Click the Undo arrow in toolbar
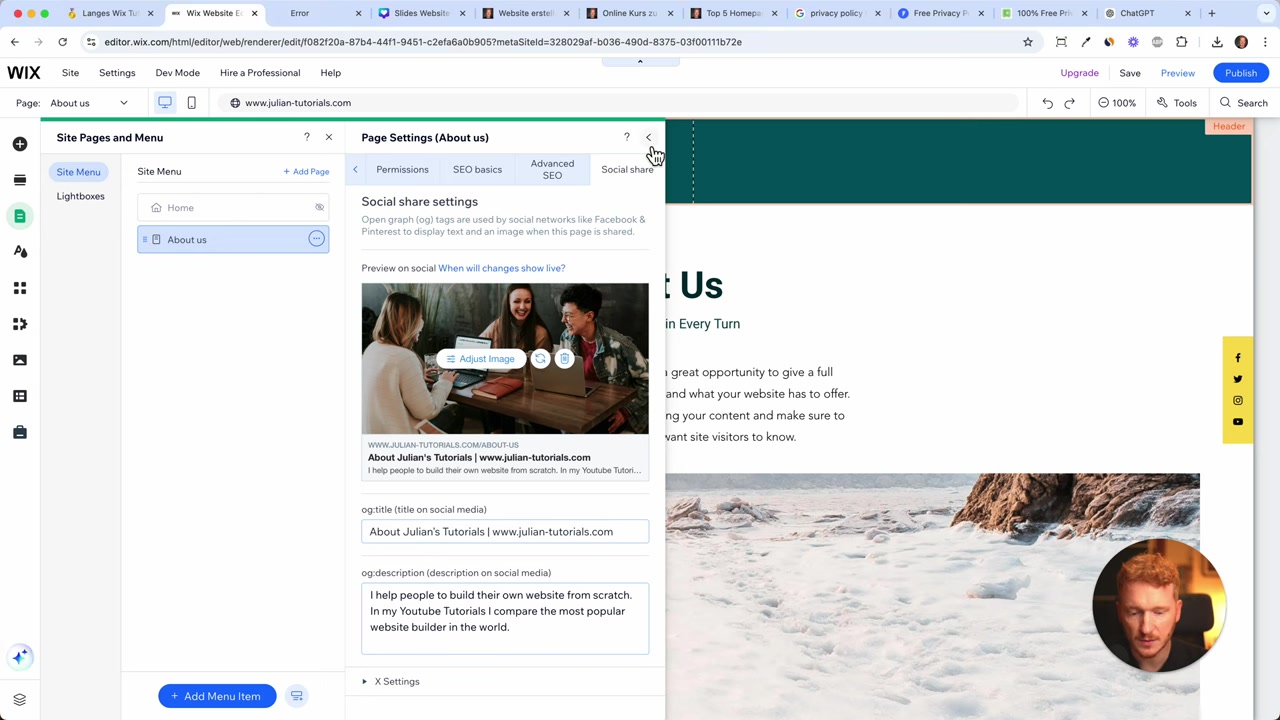Image resolution: width=1280 pixels, height=720 pixels. pyautogui.click(x=1047, y=103)
